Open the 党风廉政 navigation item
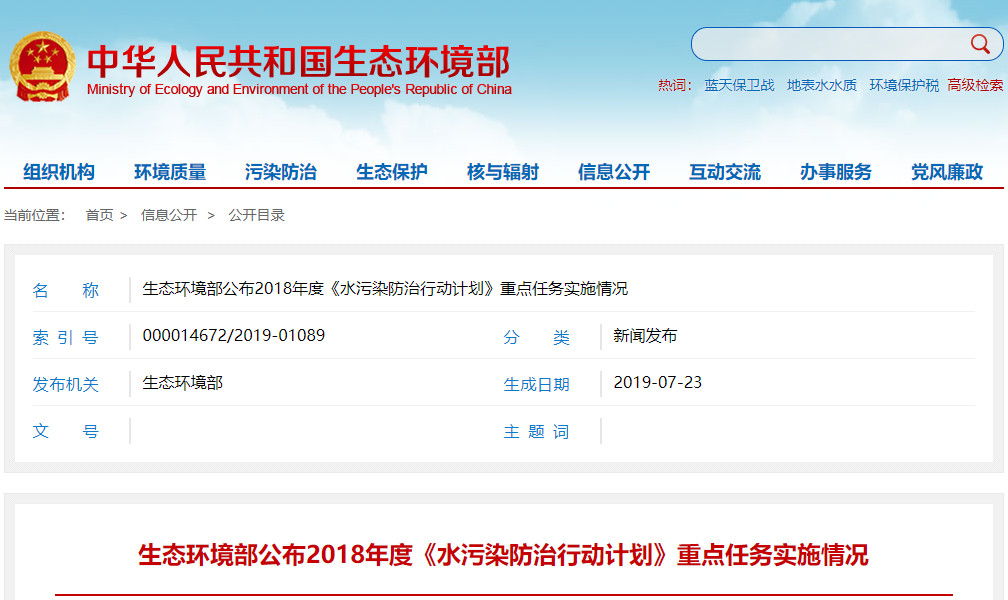The image size is (1008, 600). 947,172
